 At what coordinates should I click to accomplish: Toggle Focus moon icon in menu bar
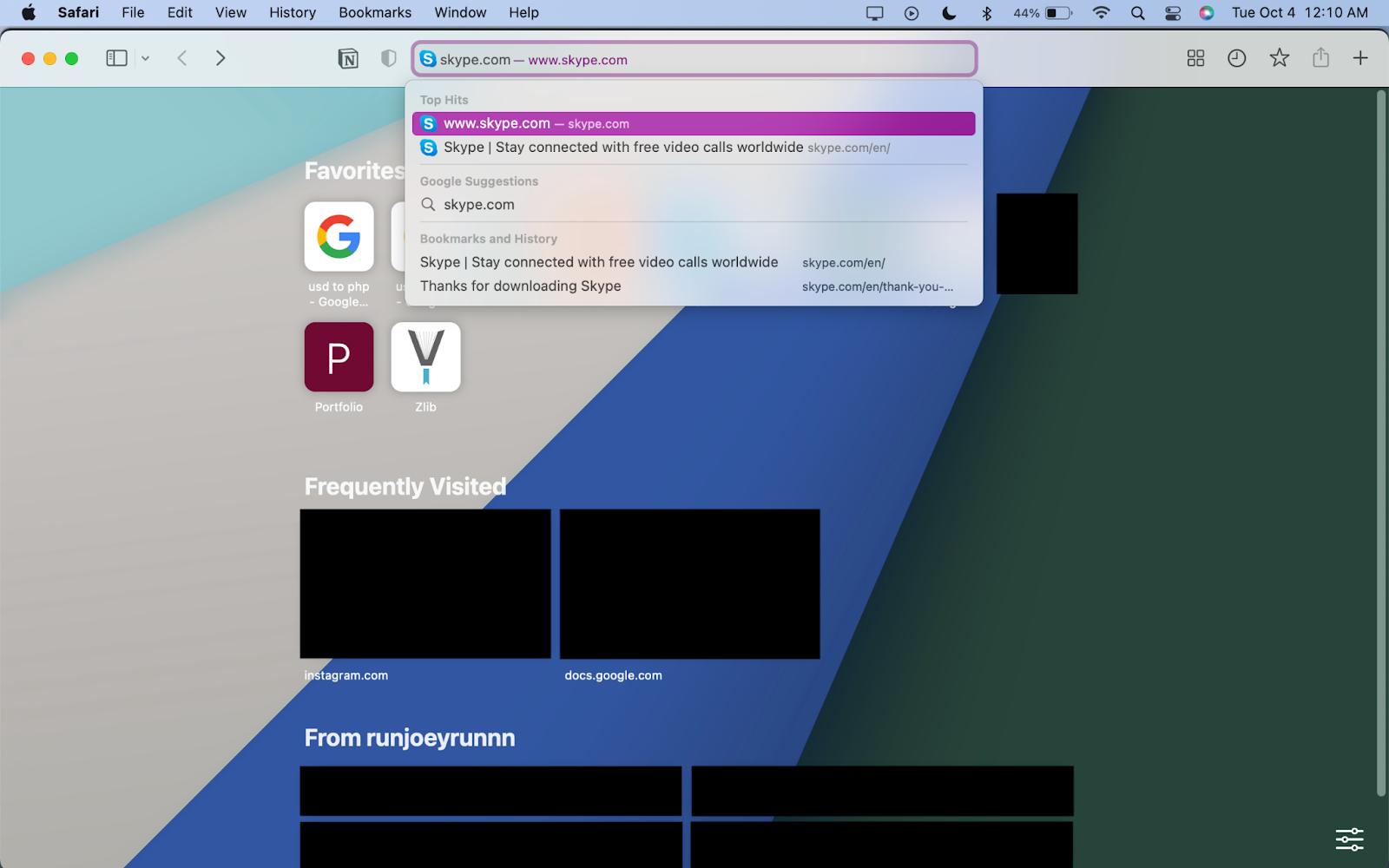coord(949,13)
